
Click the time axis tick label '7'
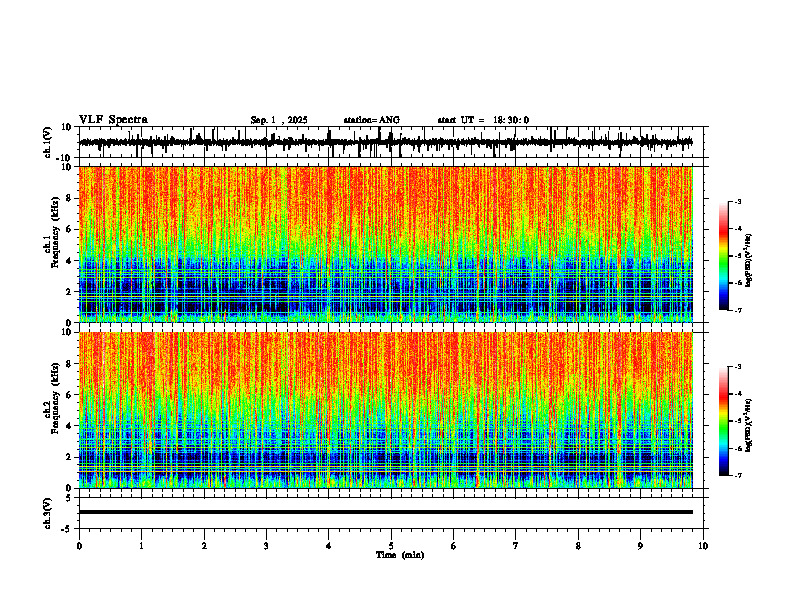pyautogui.click(x=516, y=546)
